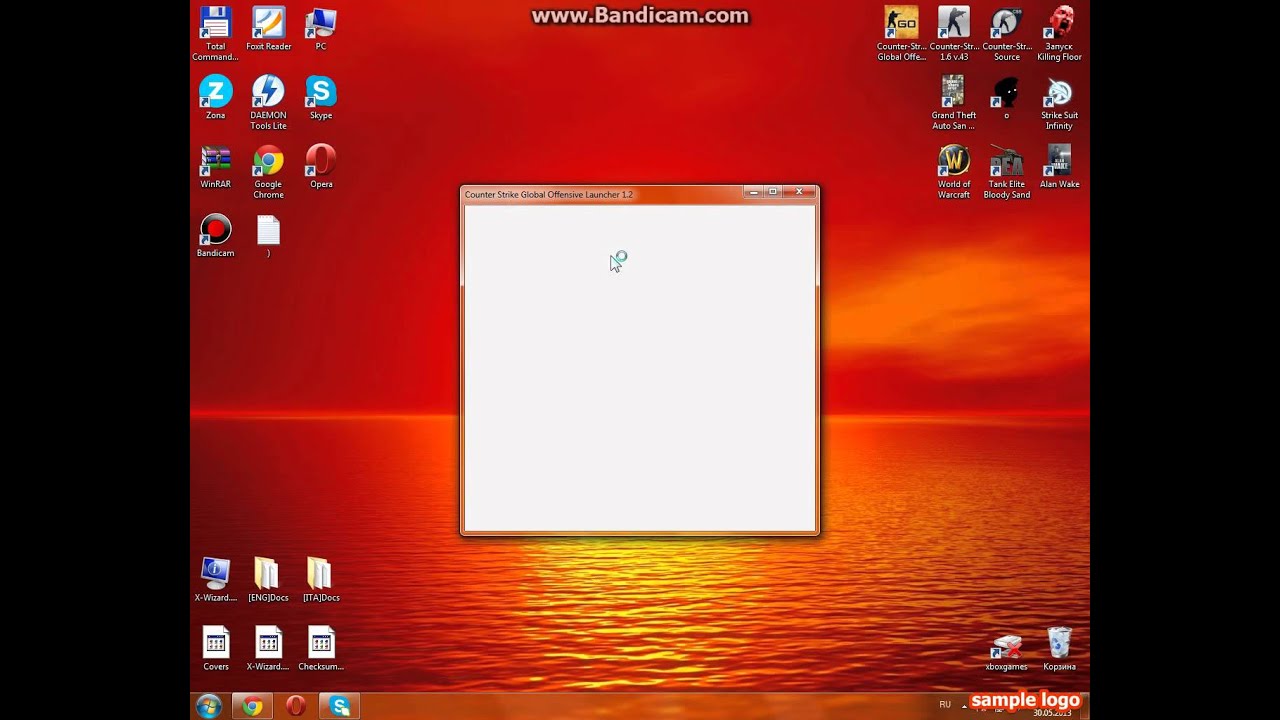
Task: Open Total Commander desktop shortcut
Action: coord(215,33)
